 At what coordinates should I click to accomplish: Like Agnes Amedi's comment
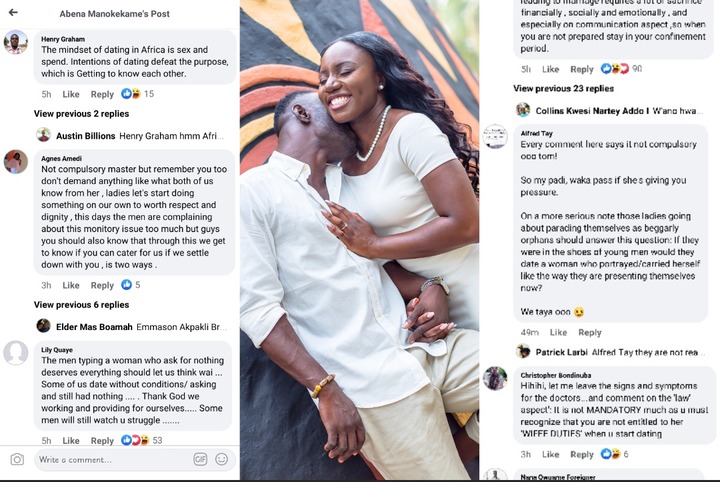71,285
